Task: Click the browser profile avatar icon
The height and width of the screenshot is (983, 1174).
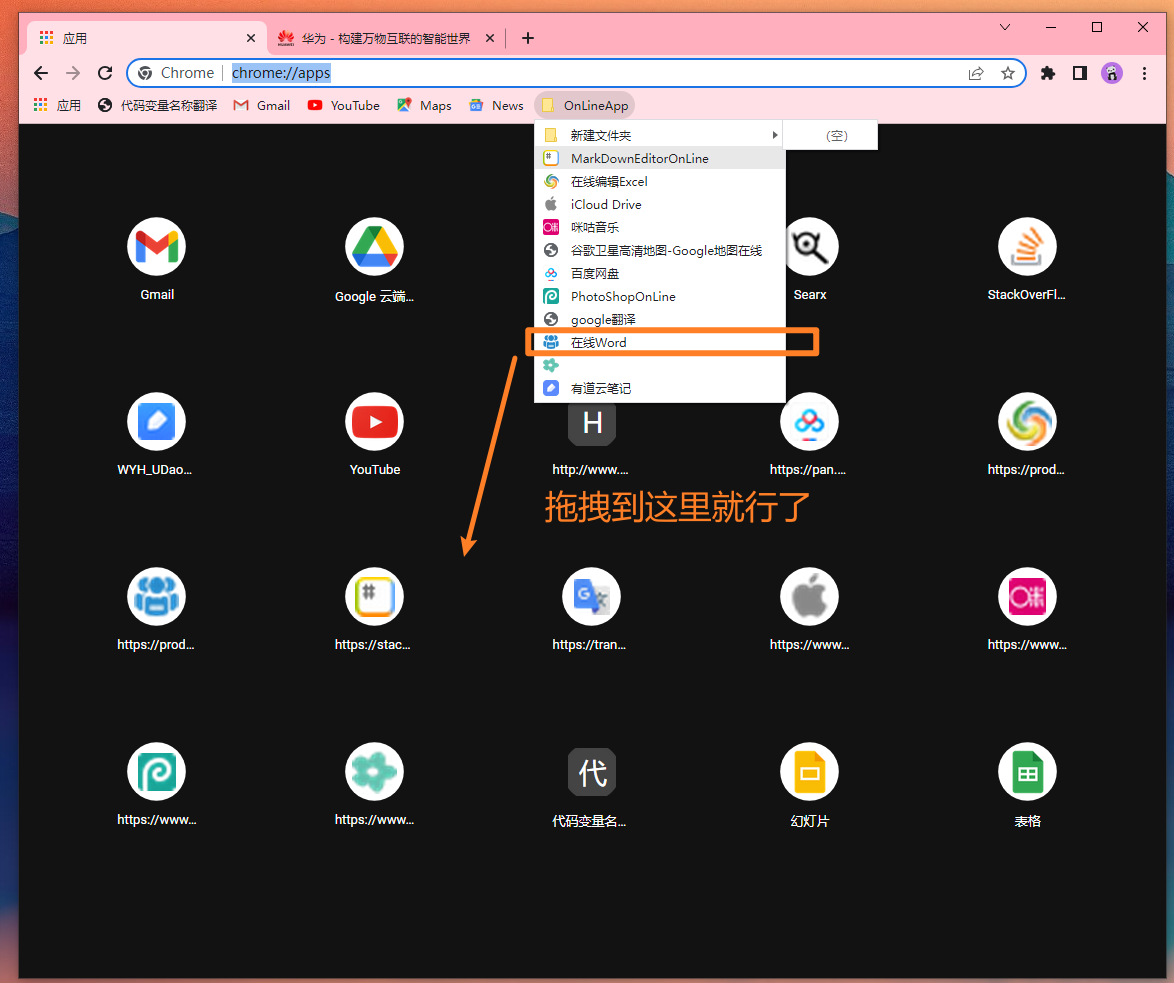Action: [x=1111, y=72]
